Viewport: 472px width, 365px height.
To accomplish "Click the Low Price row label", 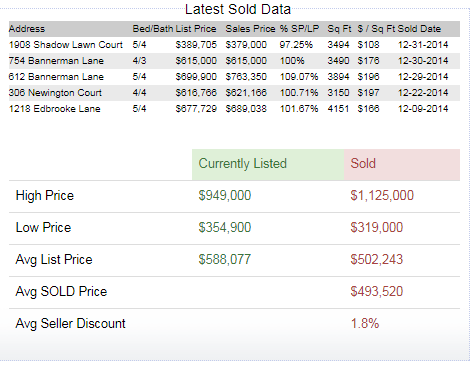I will pyautogui.click(x=43, y=227).
